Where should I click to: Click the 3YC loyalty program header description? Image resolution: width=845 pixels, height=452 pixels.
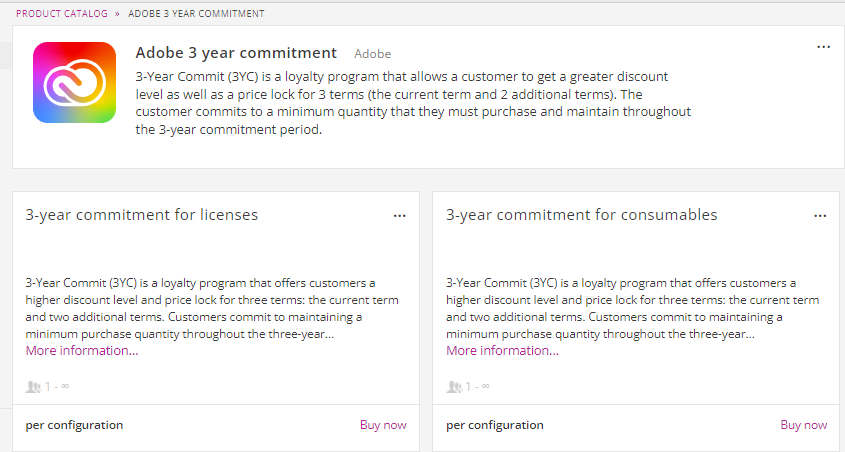pyautogui.click(x=413, y=103)
